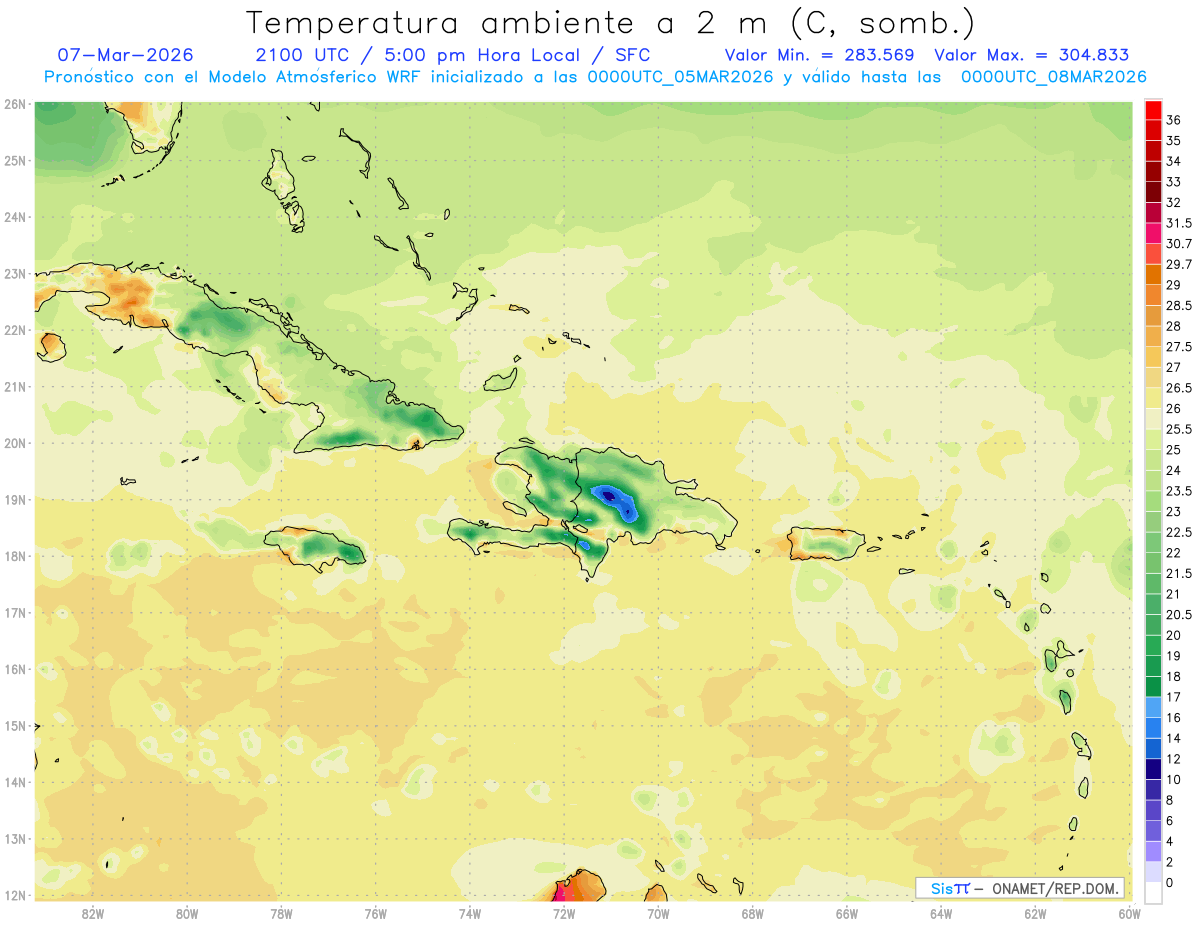
Task: Select the date text "07-Mar-2026"
Action: point(126,55)
